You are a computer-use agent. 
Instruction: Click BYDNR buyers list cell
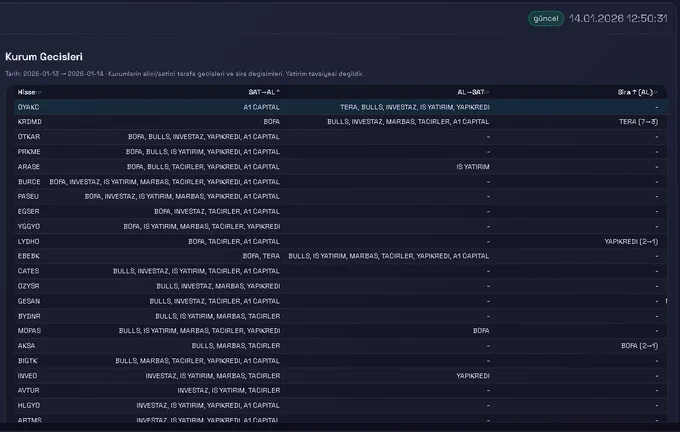(x=218, y=316)
